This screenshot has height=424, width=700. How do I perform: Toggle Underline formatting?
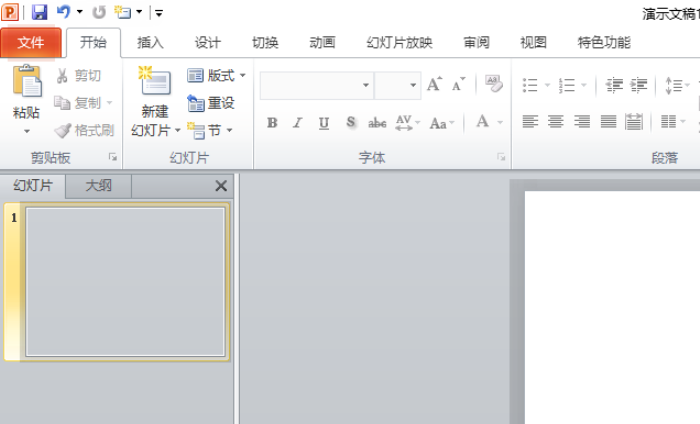(323, 123)
